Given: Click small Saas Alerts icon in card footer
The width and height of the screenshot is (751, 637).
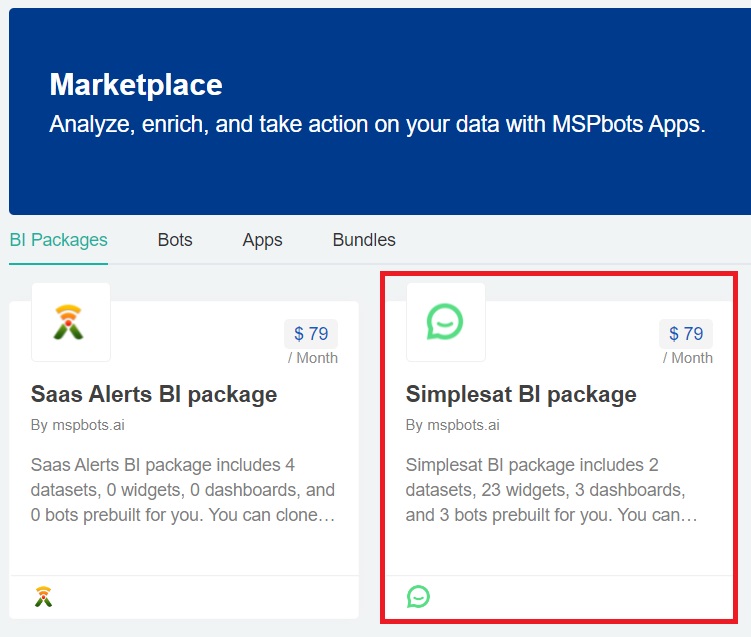Looking at the screenshot, I should coord(43,597).
